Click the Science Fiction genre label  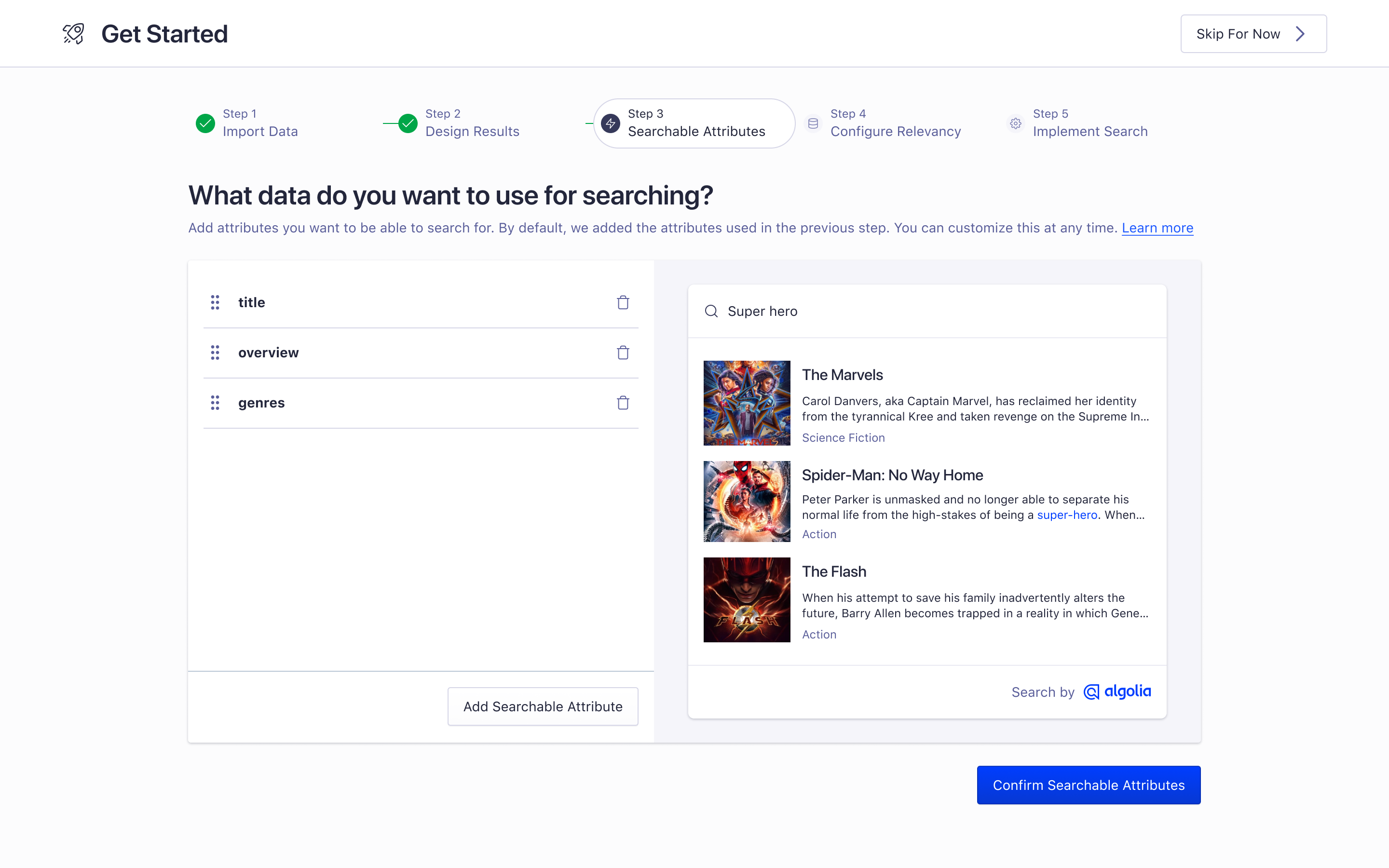click(843, 437)
